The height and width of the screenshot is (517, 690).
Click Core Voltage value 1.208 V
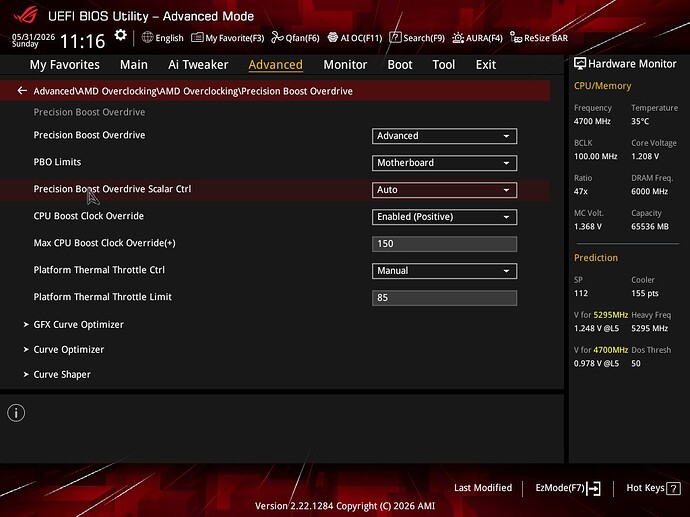pyautogui.click(x=645, y=156)
